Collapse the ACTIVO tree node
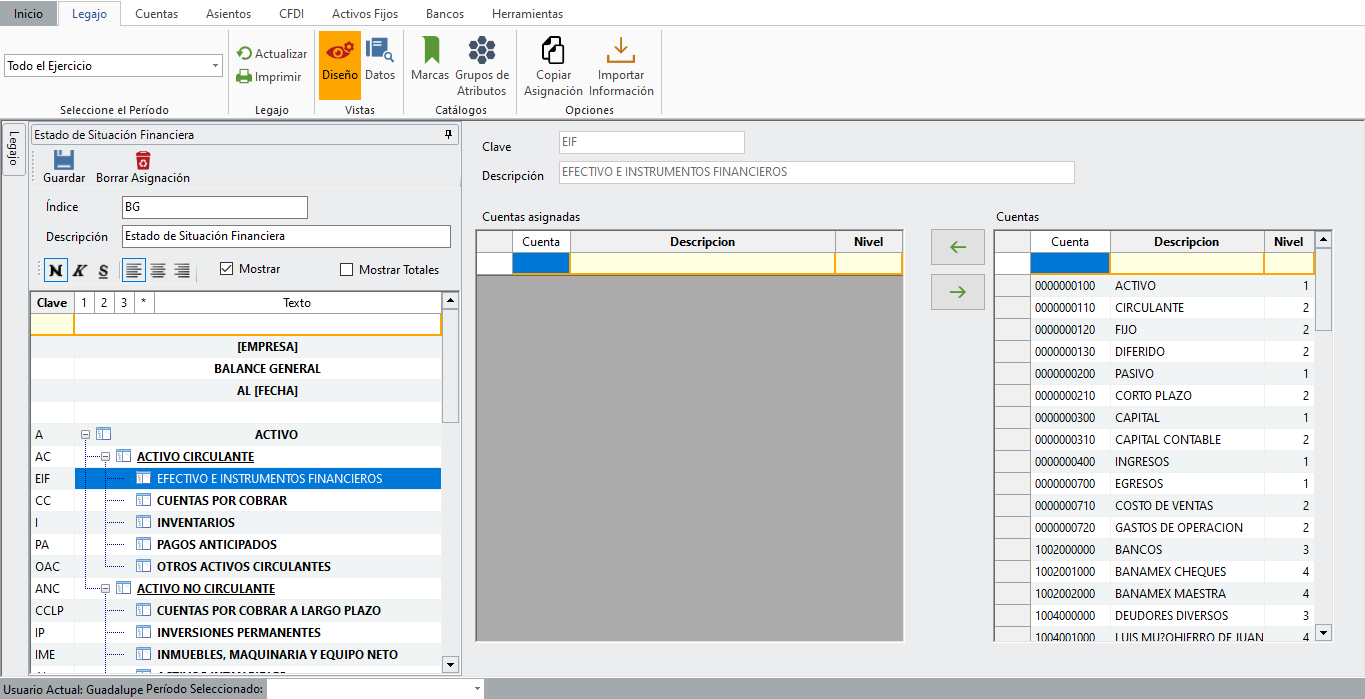 point(86,435)
